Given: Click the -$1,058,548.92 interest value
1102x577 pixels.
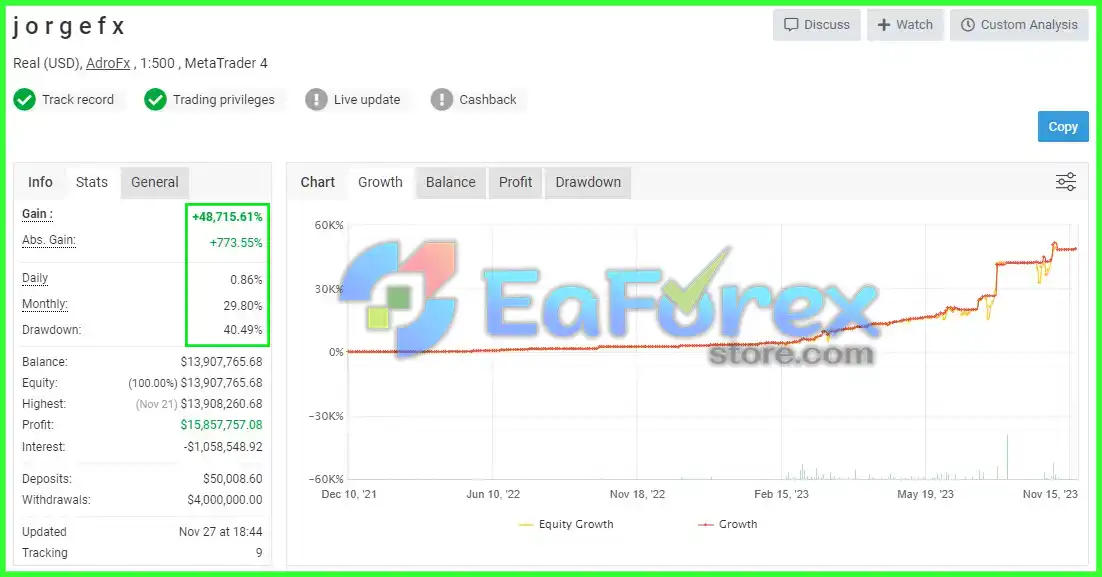Looking at the screenshot, I should tap(223, 447).
